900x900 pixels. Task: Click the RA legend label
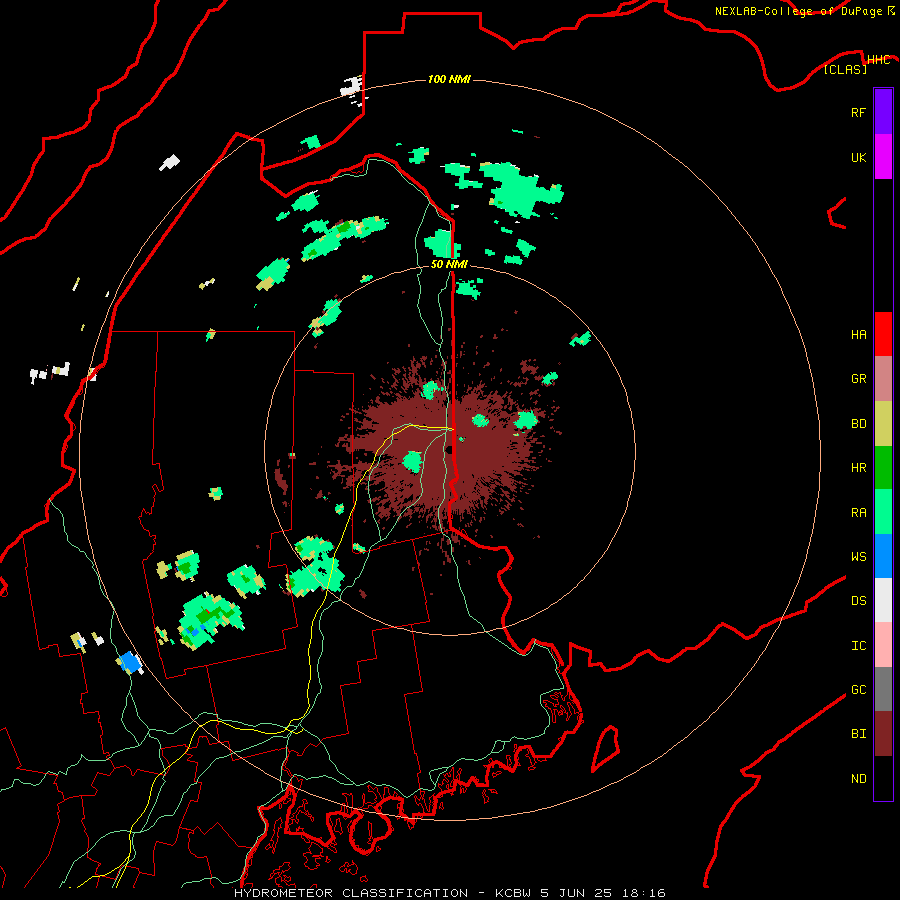[858, 513]
